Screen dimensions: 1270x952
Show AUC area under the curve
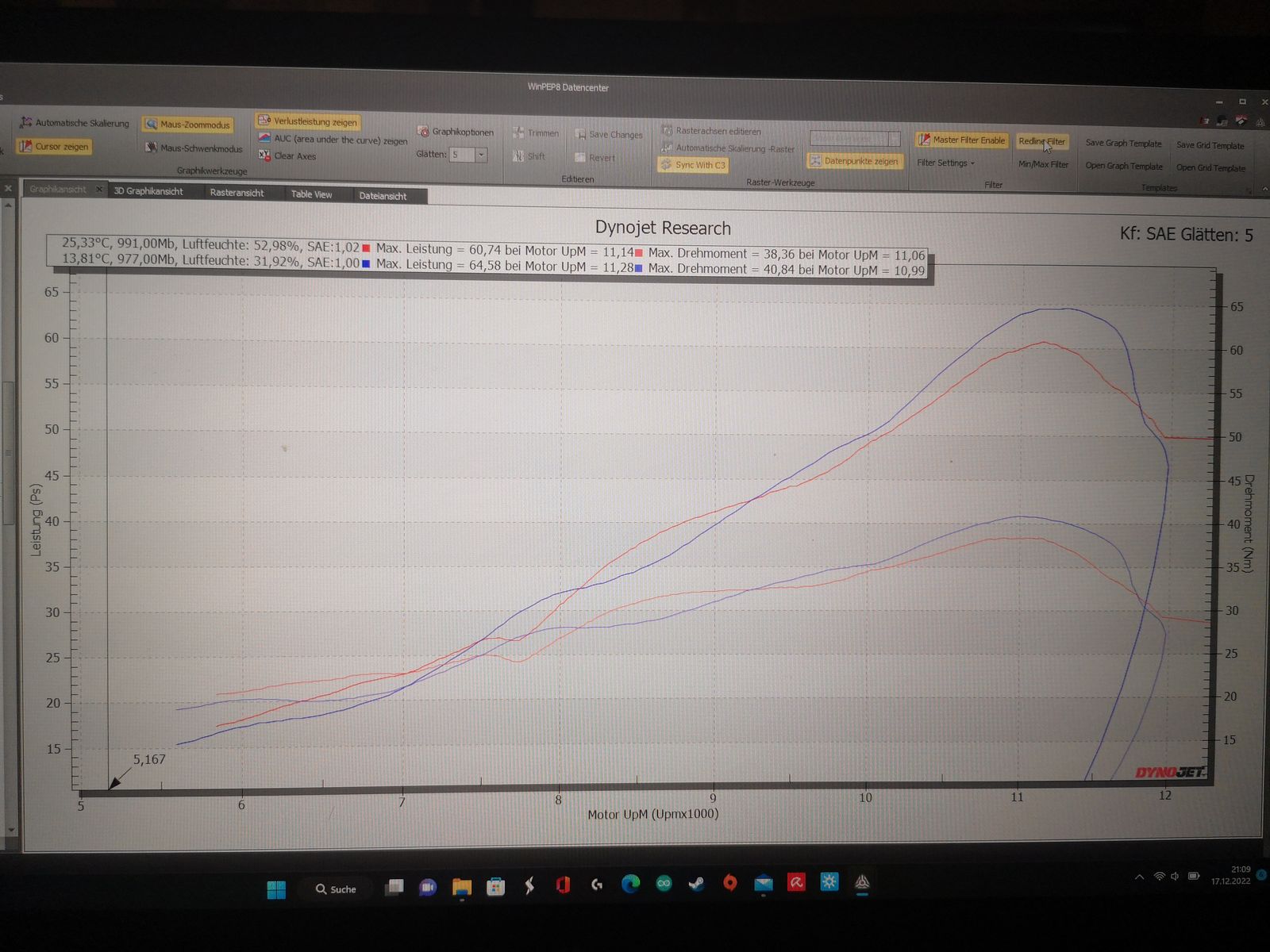point(264,139)
